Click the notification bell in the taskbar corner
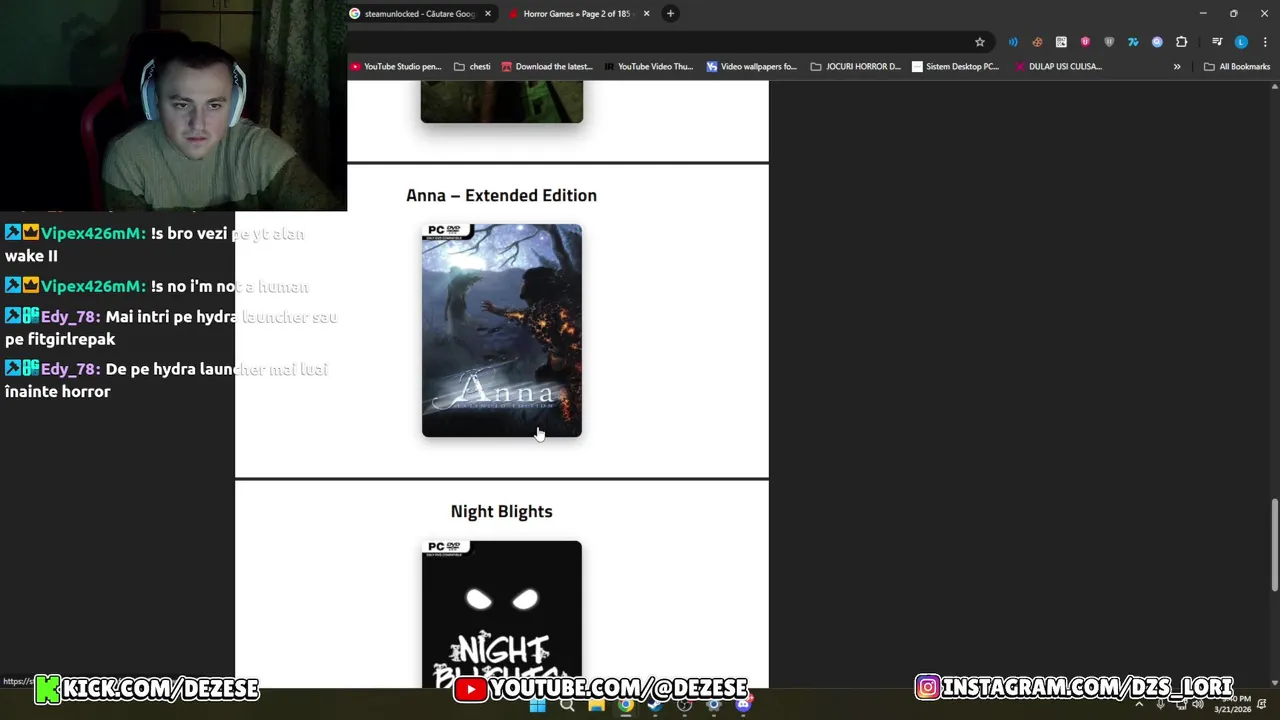This screenshot has height=720, width=1280. tap(1262, 704)
